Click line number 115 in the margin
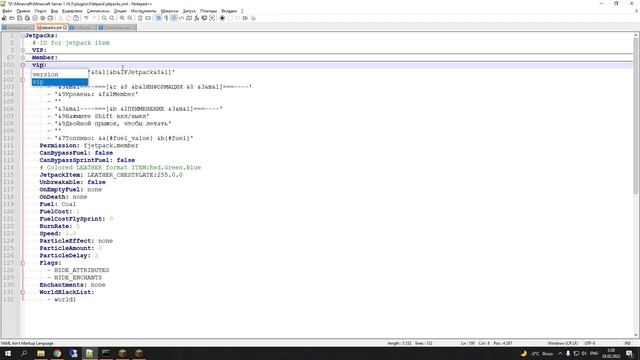Viewport: 640px width, 360px height. (x=9, y=175)
